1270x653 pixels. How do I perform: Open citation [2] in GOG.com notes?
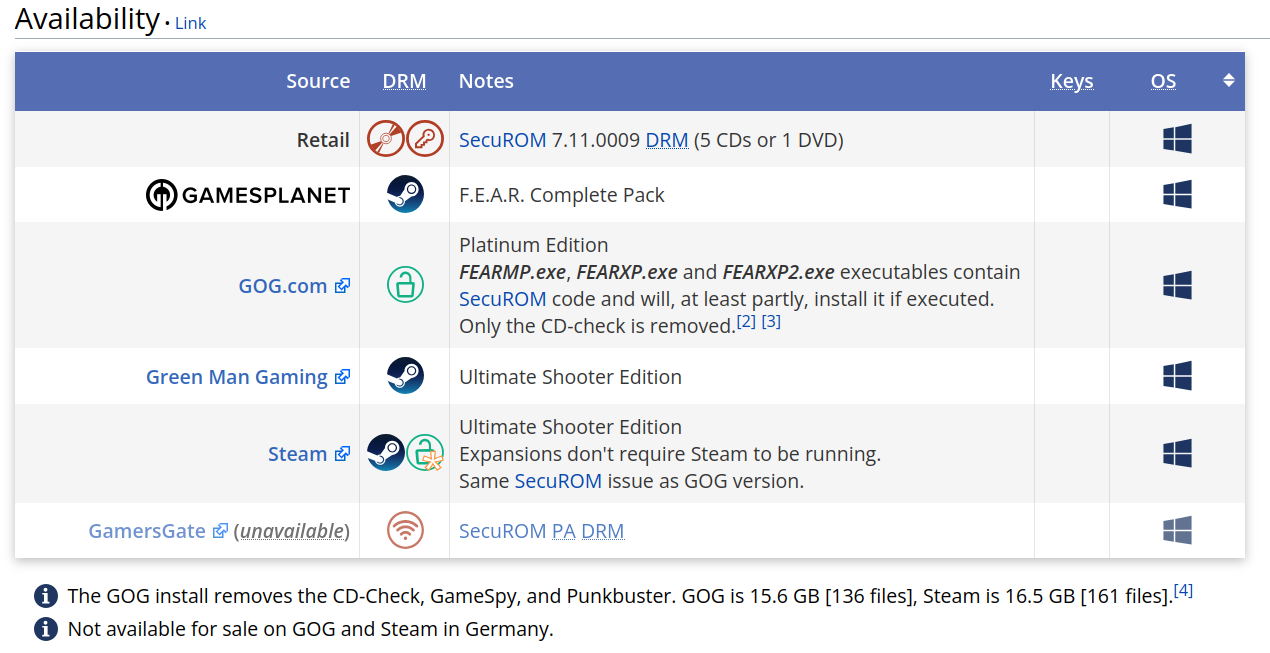point(746,322)
